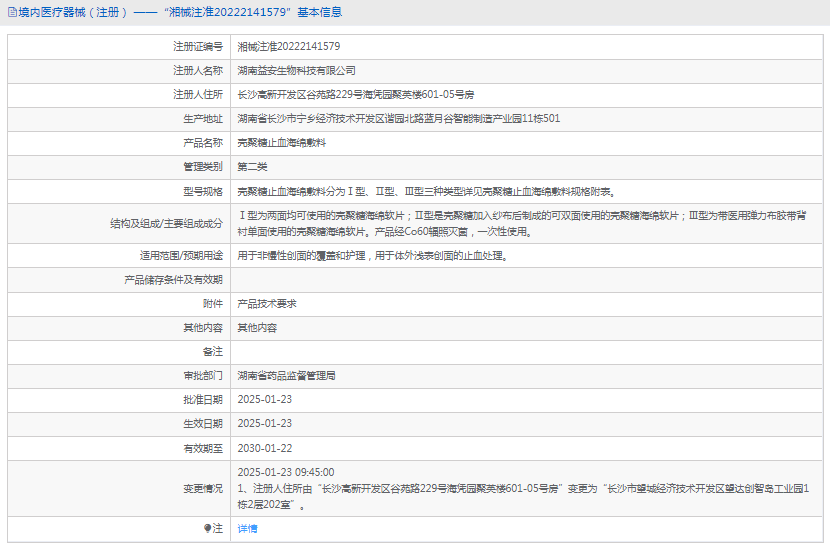Viewport: 830px width, 550px height.
Task: Click the 注册人住所 label
Action: (198, 95)
